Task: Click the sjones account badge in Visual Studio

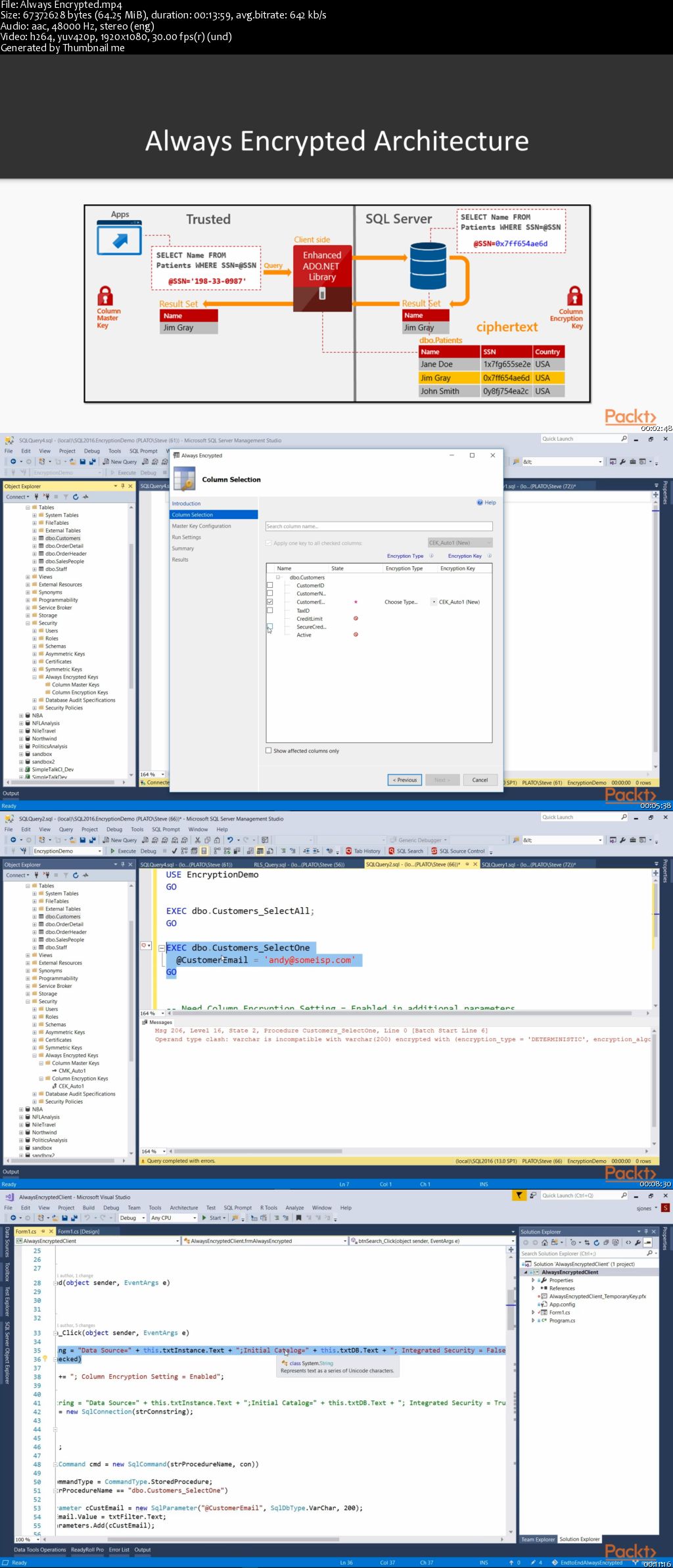Action: point(665,1208)
